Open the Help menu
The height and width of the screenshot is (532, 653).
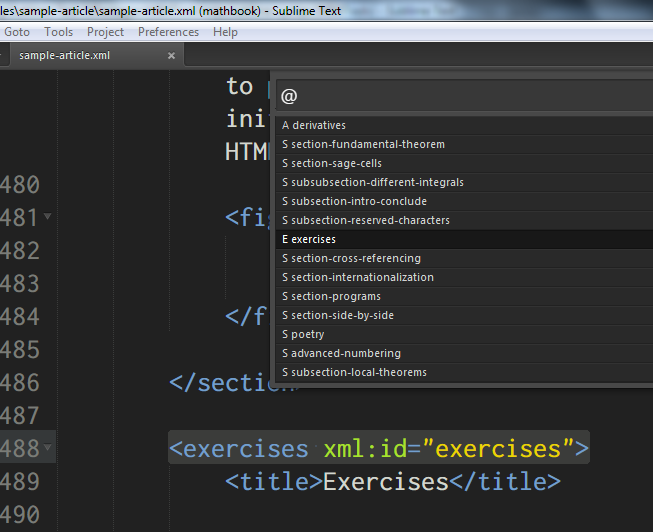225,32
